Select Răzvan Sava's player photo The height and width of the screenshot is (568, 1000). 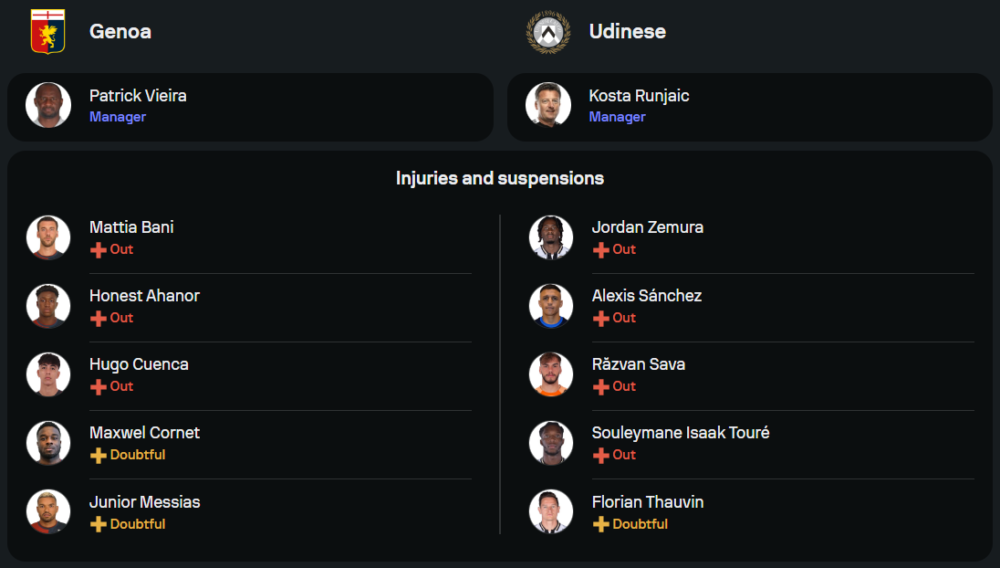(551, 374)
